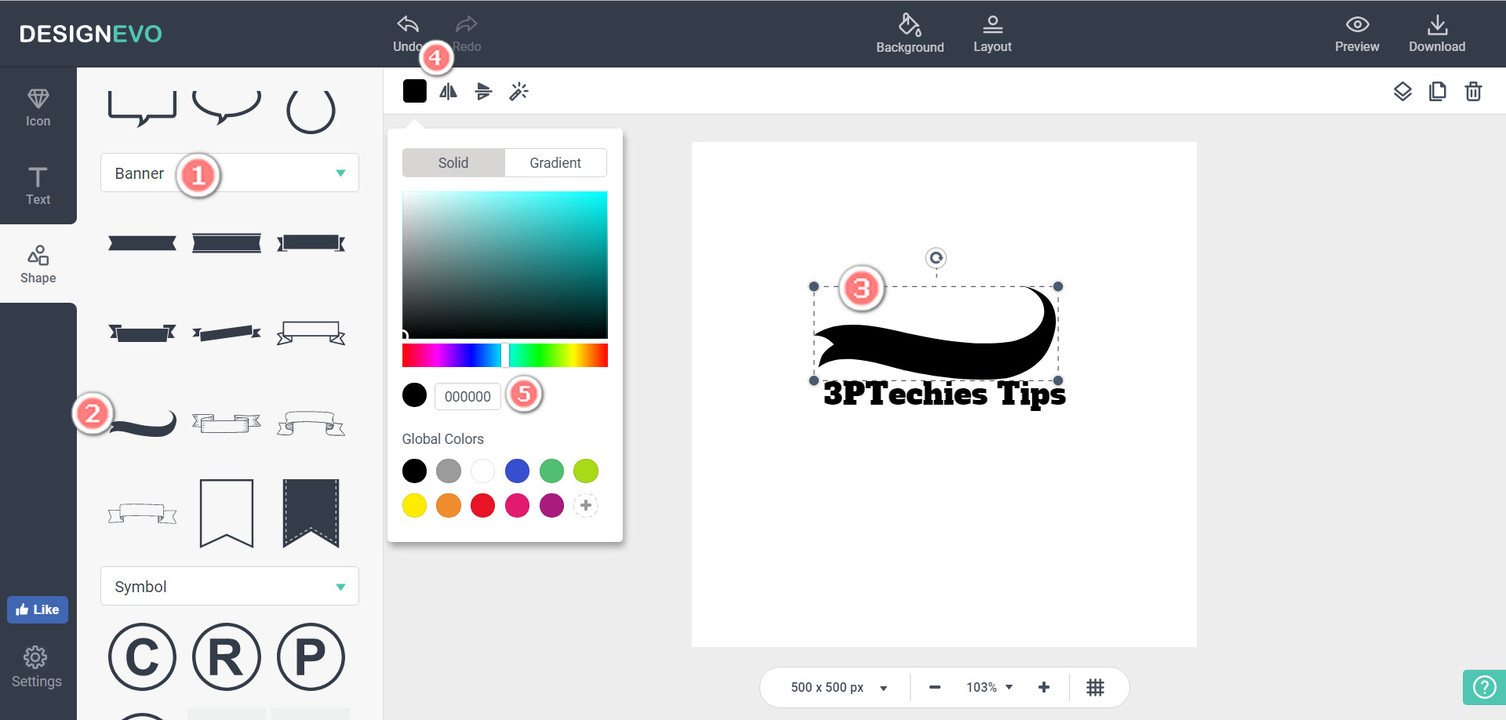The image size is (1506, 720).
Task: Delete shape with trash icon
Action: click(1473, 92)
